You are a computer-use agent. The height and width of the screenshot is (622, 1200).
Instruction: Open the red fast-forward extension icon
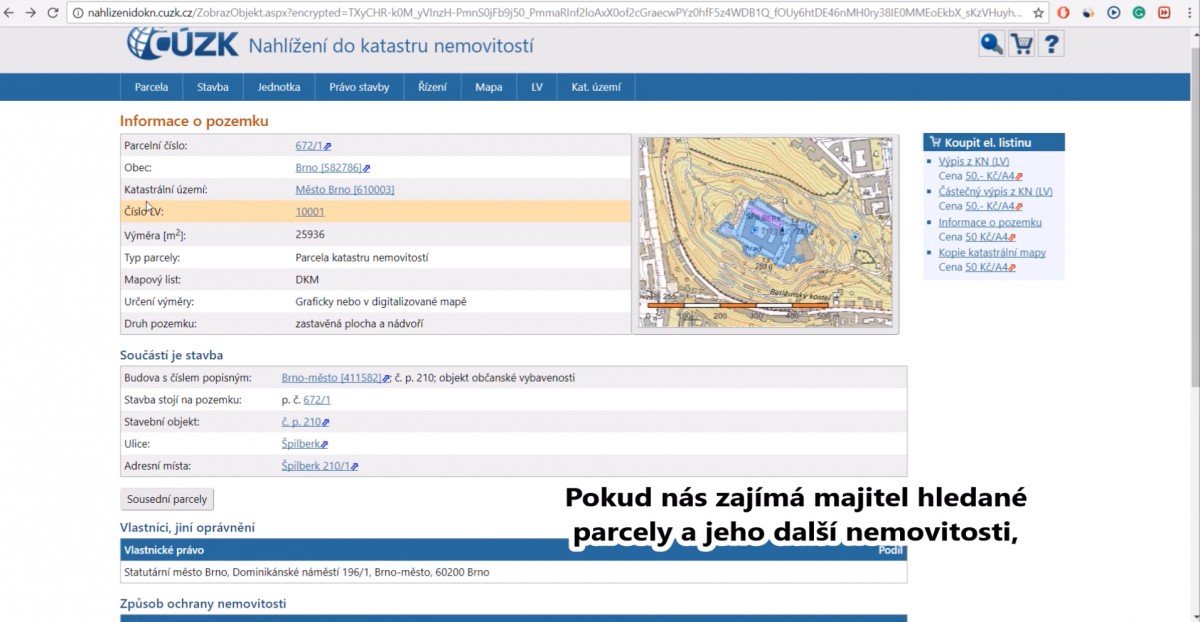(x=1164, y=13)
